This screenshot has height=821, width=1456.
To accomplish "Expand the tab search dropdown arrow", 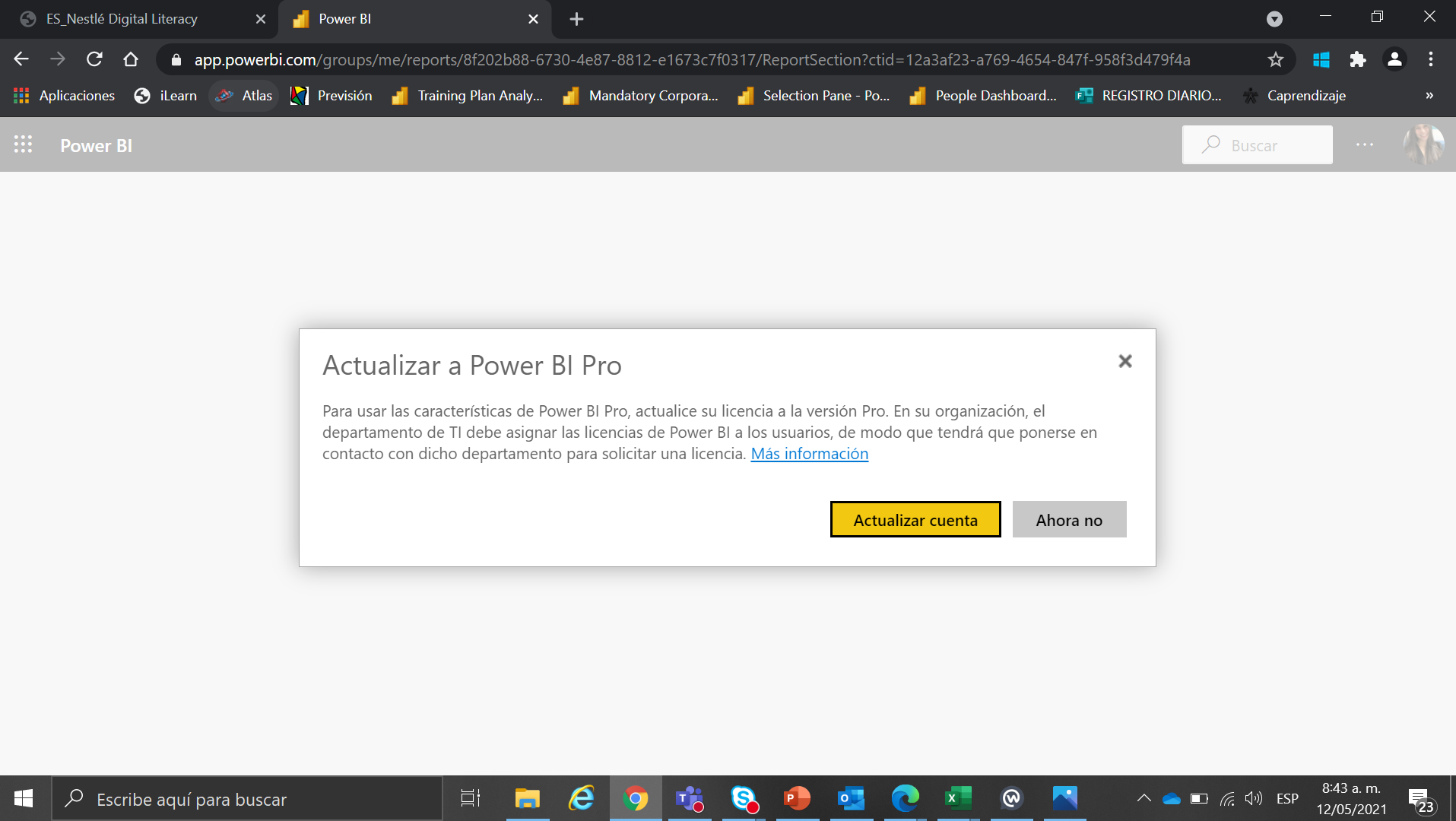I will [x=1275, y=19].
